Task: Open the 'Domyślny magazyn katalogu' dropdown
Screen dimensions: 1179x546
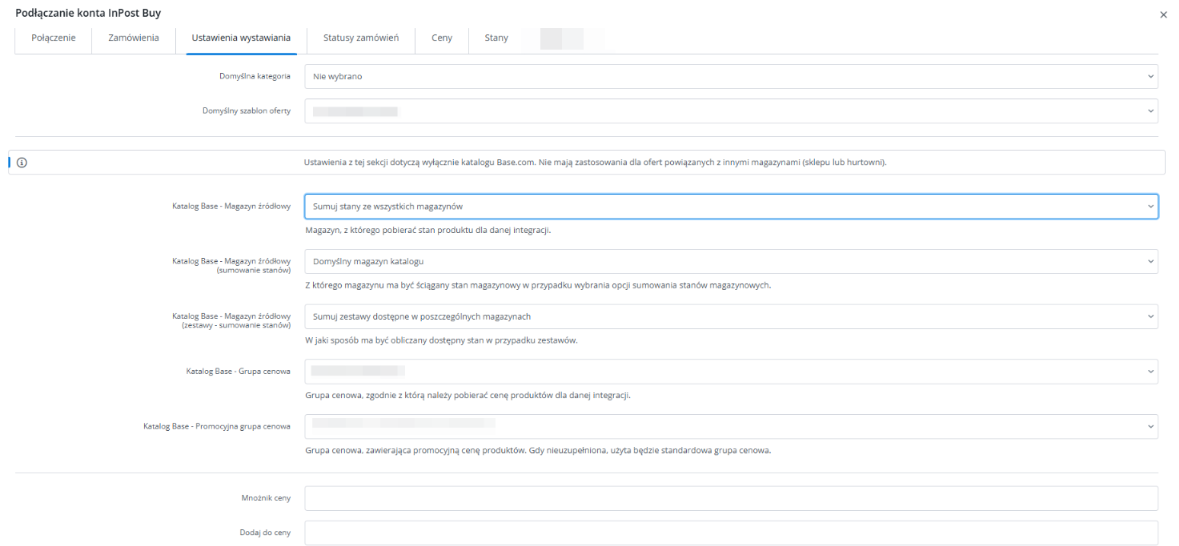Action: tap(730, 261)
